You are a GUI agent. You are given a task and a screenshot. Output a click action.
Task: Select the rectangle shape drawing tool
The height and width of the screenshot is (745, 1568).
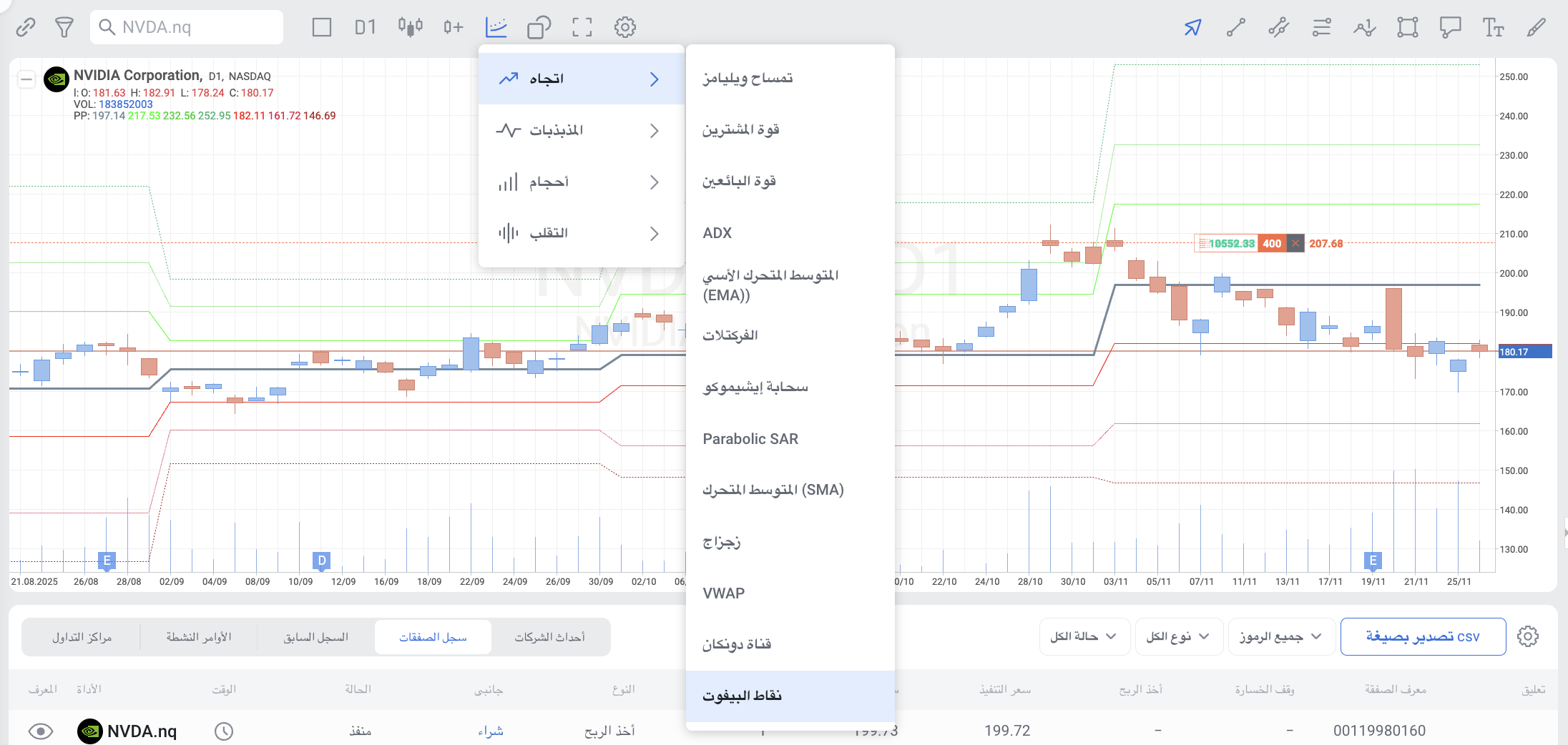click(1407, 27)
